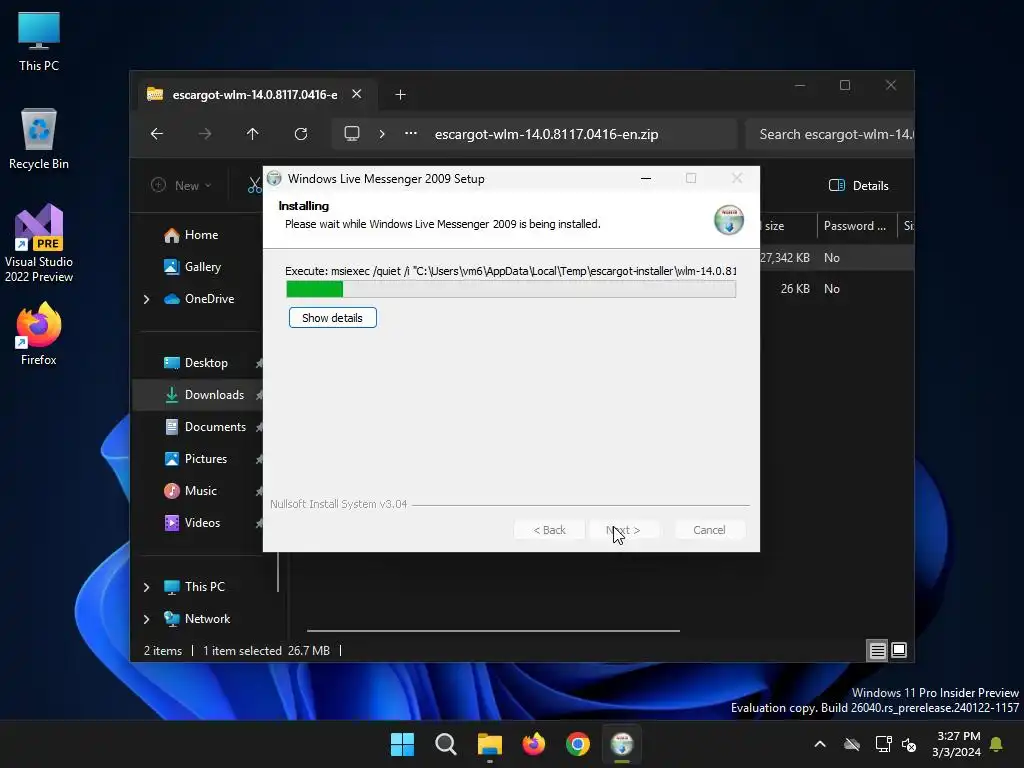Open the address bar ellipsis overflow

coord(411,134)
